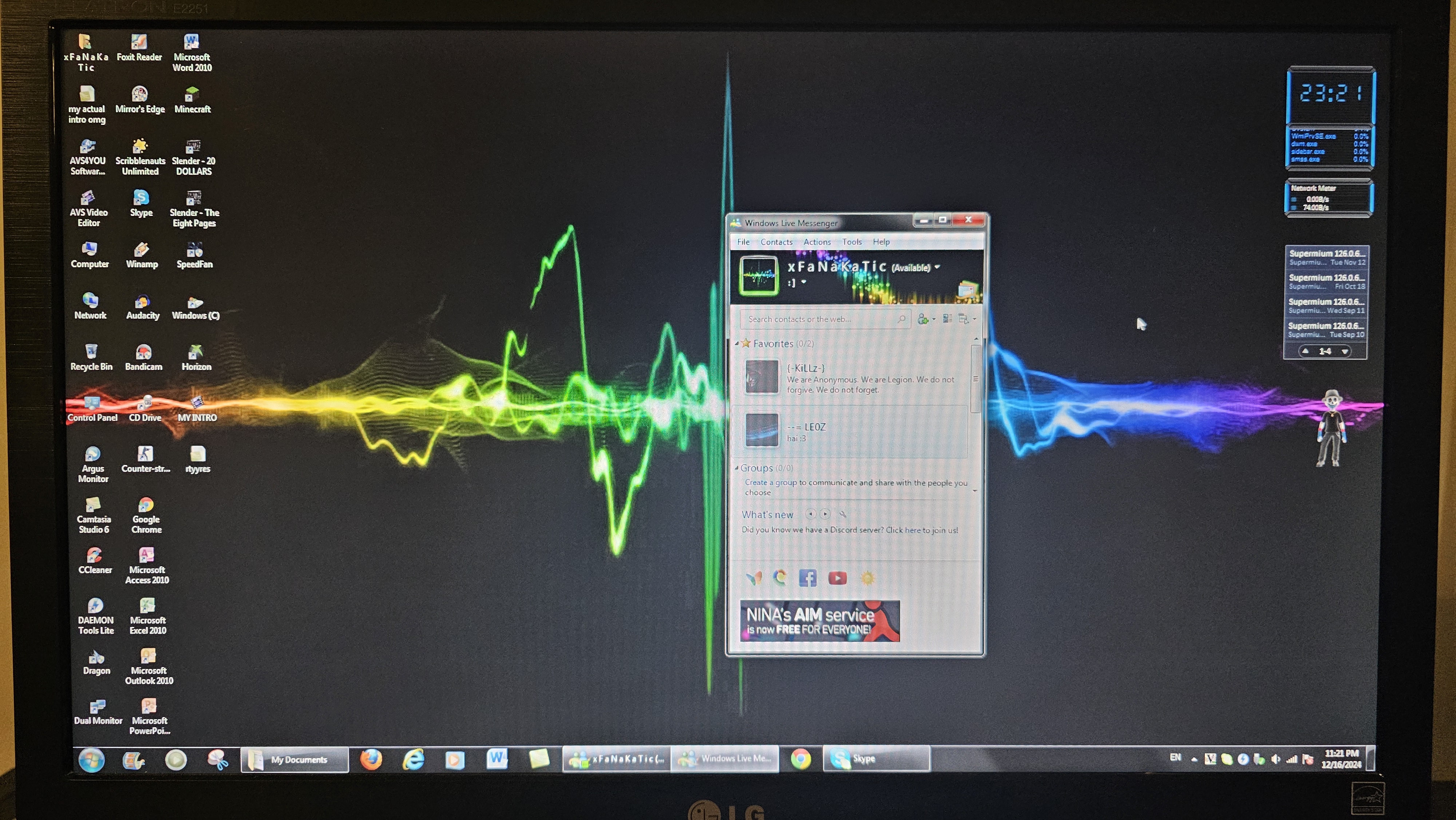Go to next page in feed gadget
Viewport: 1456px width, 820px height.
pyautogui.click(x=1345, y=352)
